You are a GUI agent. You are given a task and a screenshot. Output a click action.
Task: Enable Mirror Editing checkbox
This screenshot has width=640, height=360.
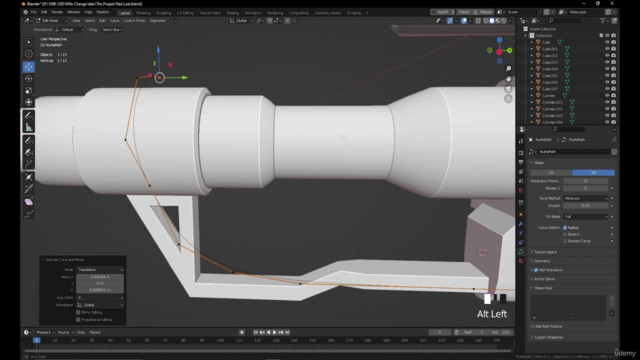[78, 312]
